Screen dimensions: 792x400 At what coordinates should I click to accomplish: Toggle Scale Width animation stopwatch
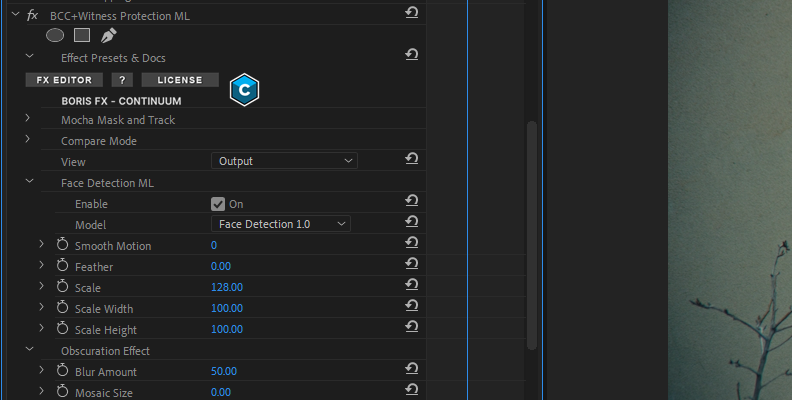[62, 307]
